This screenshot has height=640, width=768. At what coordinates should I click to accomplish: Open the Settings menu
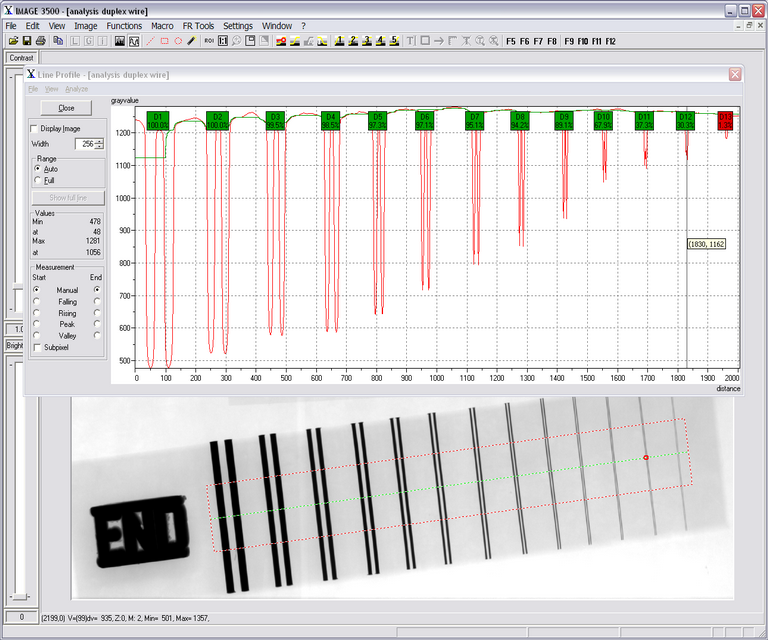(x=238, y=26)
